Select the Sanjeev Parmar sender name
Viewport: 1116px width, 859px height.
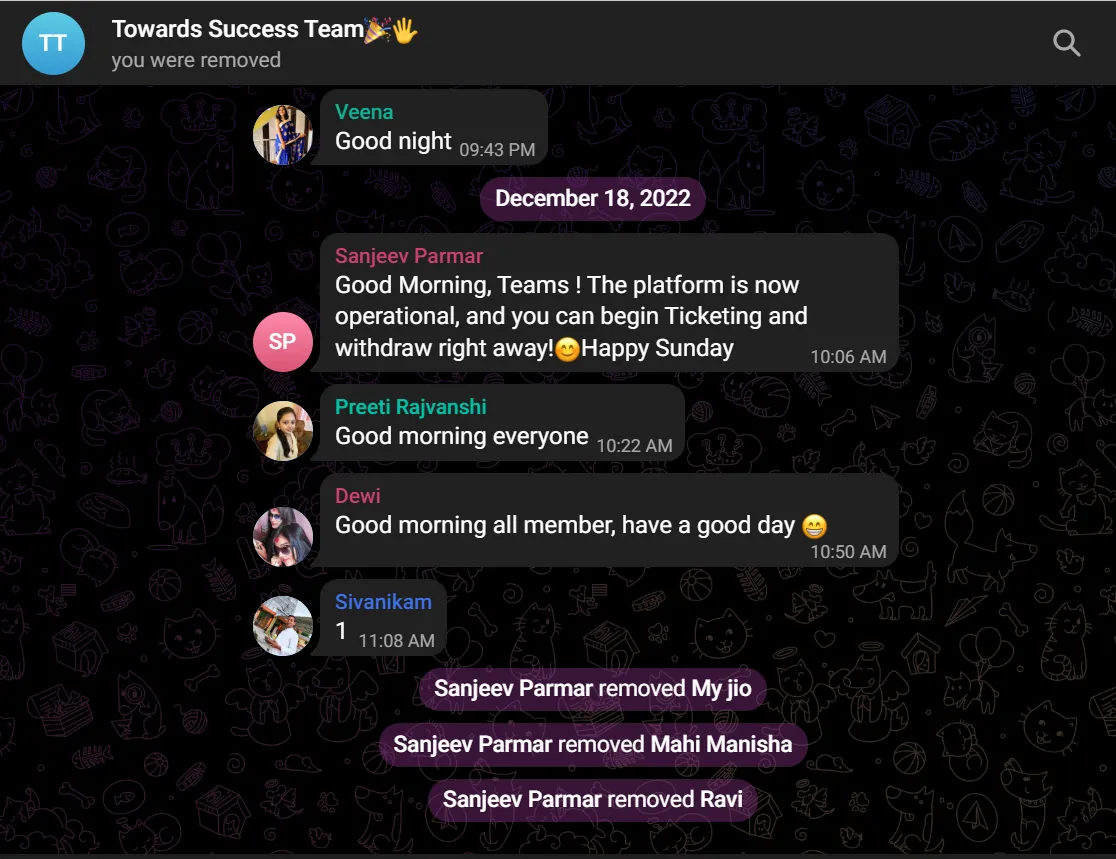(x=409, y=255)
